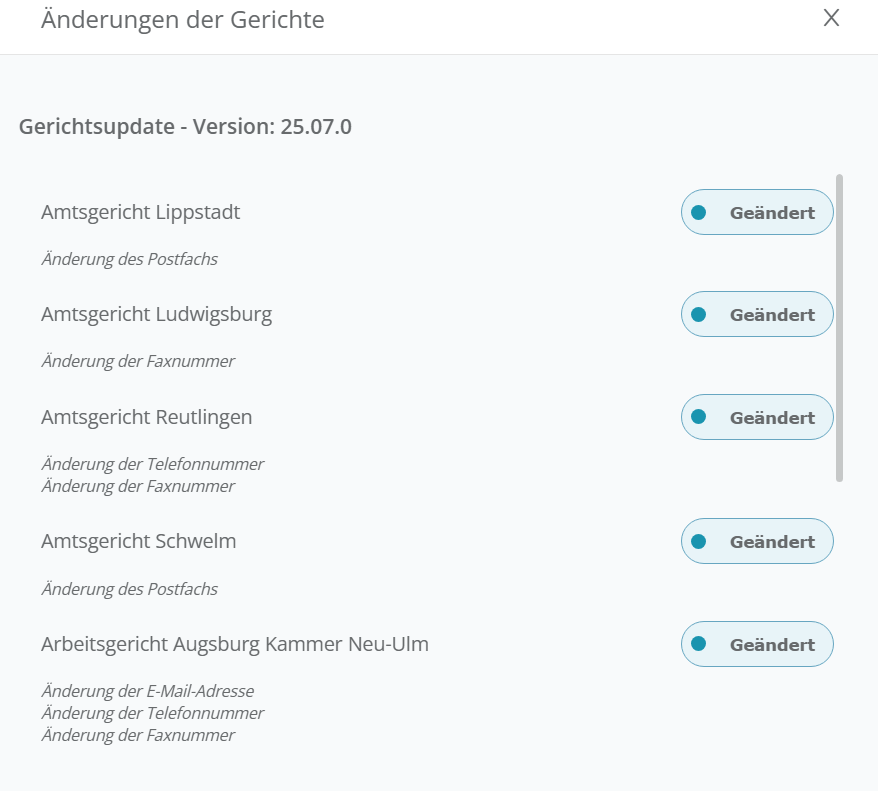Select Geändert badge for Arbeitsgericht Augsburg Neu-Ulm
The width and height of the screenshot is (878, 791).
(x=757, y=645)
